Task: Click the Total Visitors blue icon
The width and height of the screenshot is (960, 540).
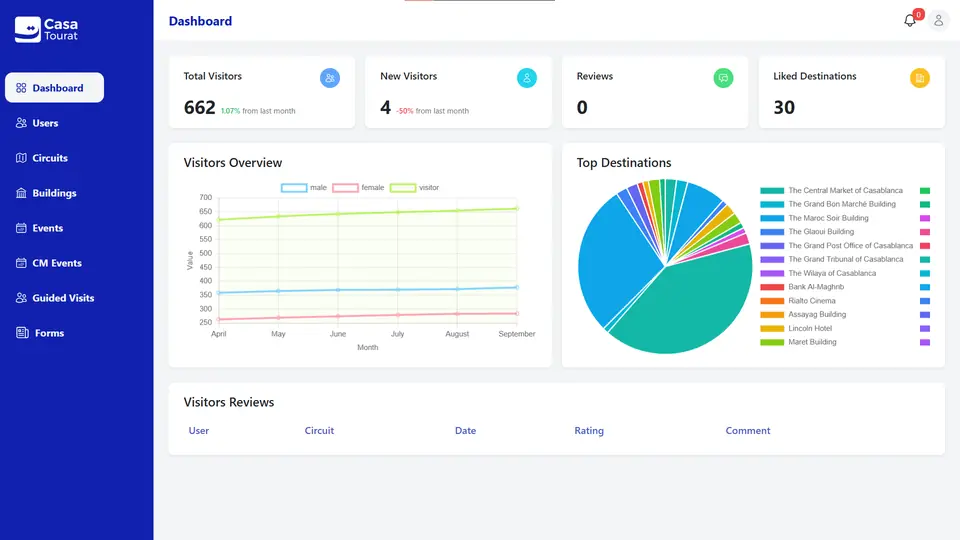Action: (329, 78)
